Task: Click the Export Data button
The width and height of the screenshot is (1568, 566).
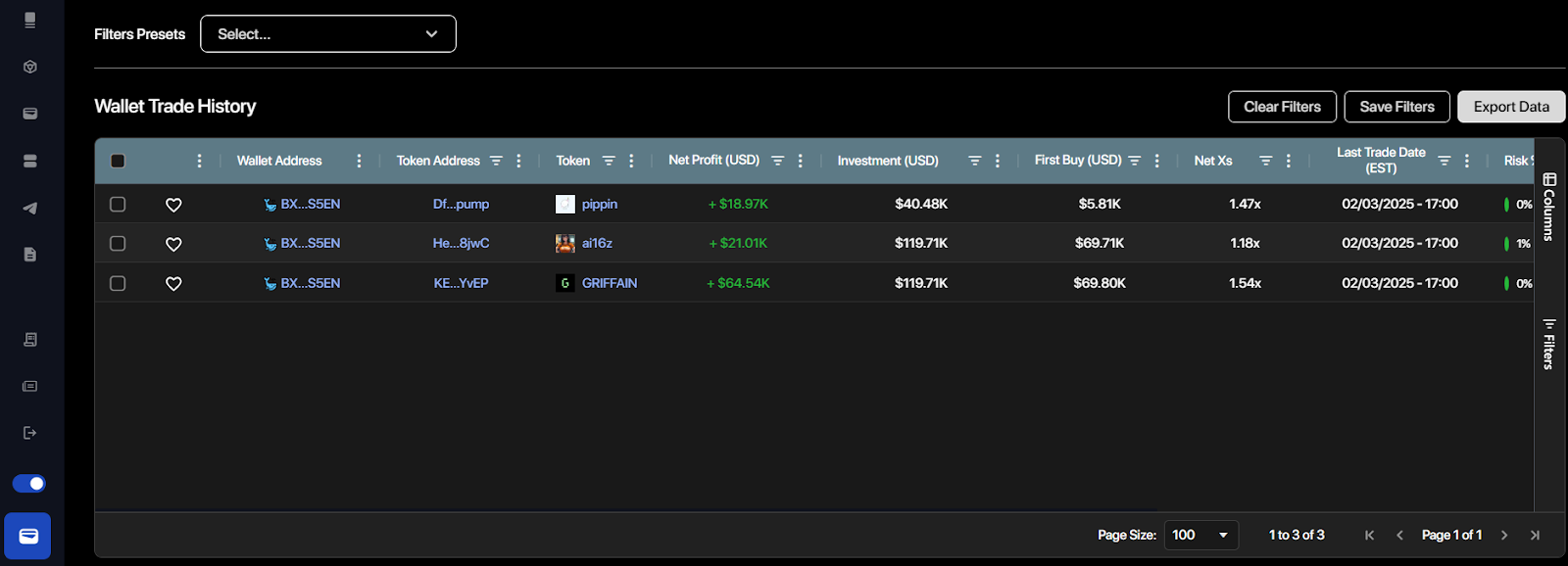Action: (x=1511, y=107)
